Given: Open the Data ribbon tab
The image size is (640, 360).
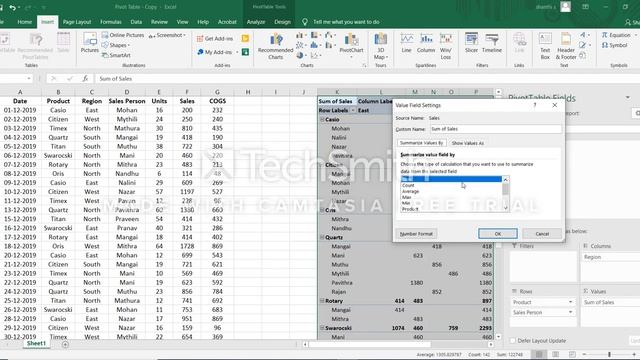Looking at the screenshot, I should [136, 22].
